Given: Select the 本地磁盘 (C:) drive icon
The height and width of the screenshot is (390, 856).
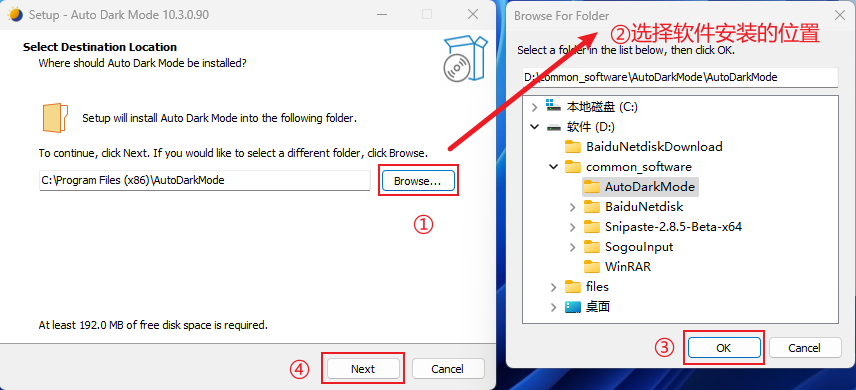Looking at the screenshot, I should [x=553, y=107].
